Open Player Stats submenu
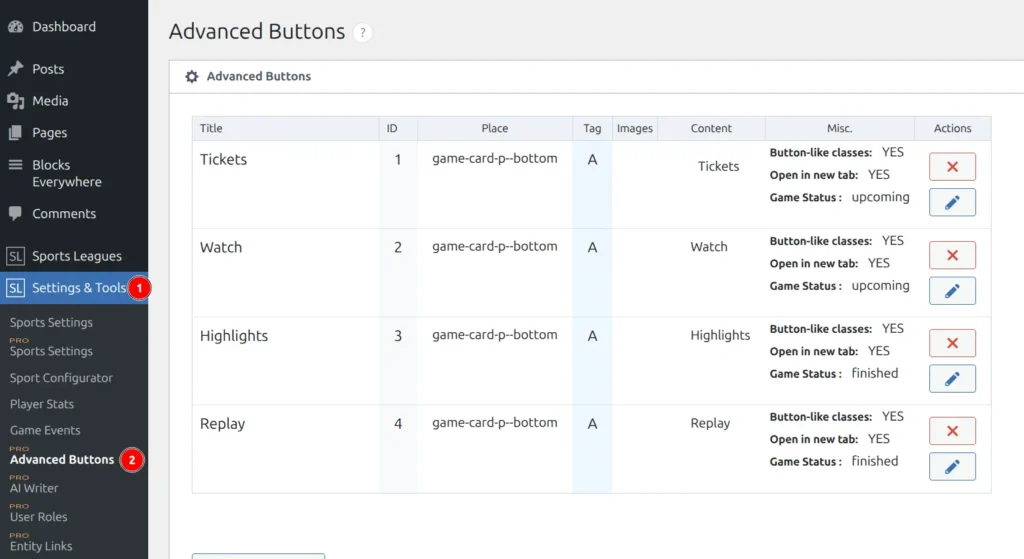The image size is (1024, 559). click(x=42, y=404)
